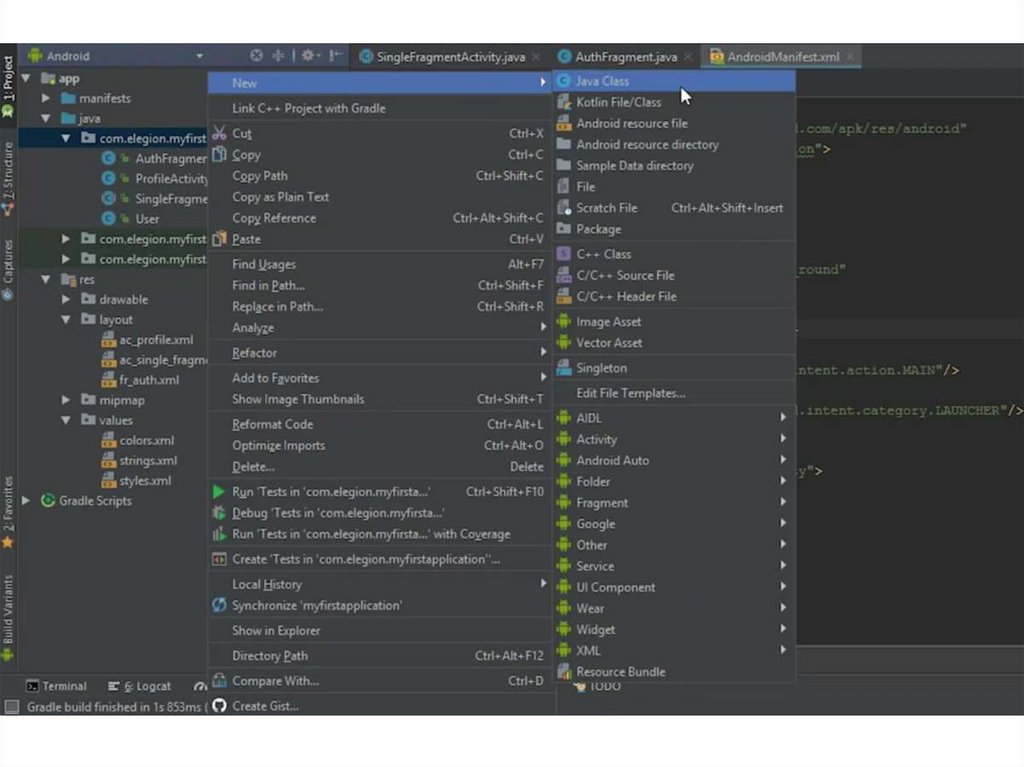Expand the manifests folder
Screen dimensions: 1024x767
point(46,98)
